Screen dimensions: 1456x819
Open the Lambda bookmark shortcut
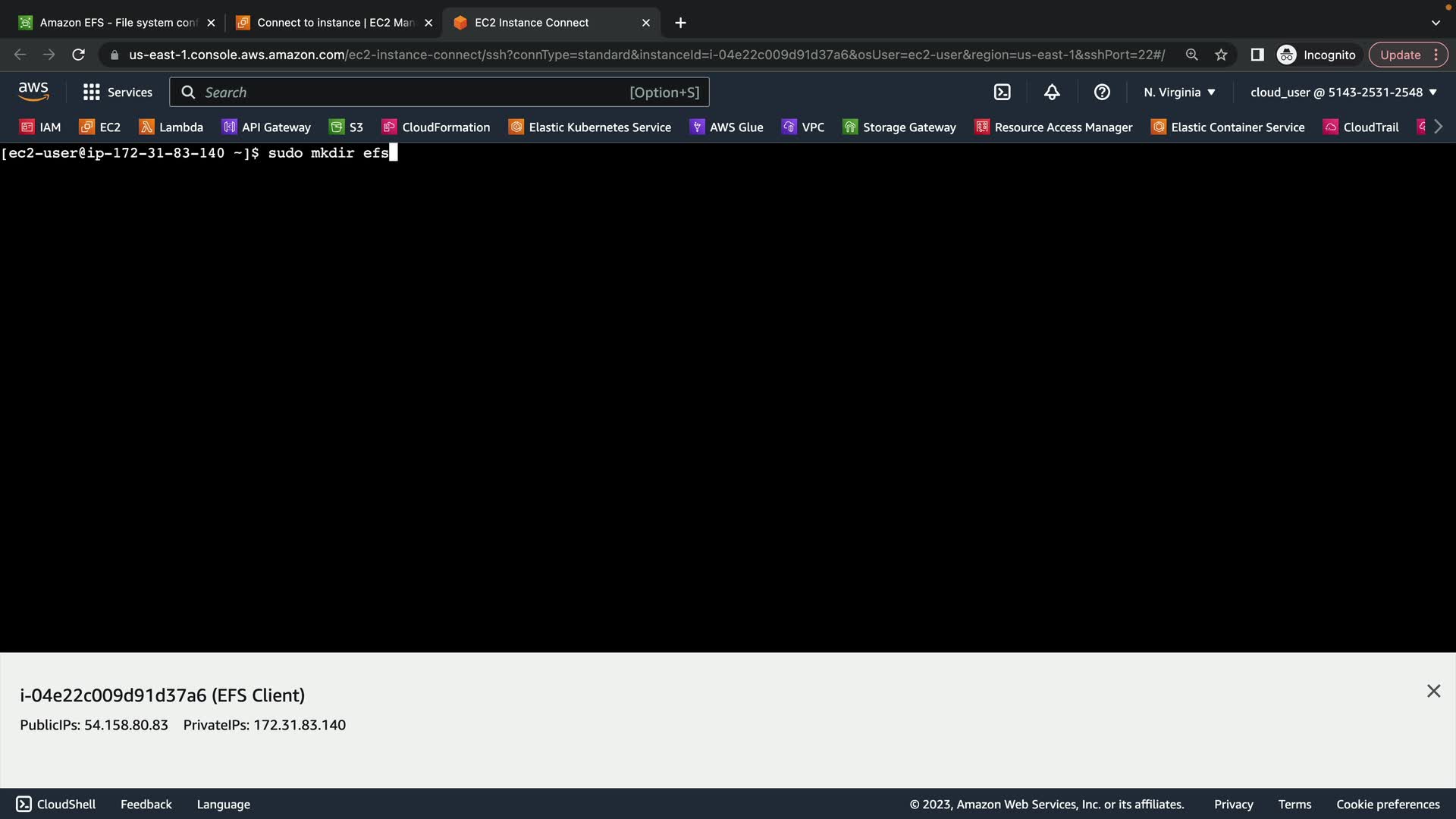pos(171,127)
